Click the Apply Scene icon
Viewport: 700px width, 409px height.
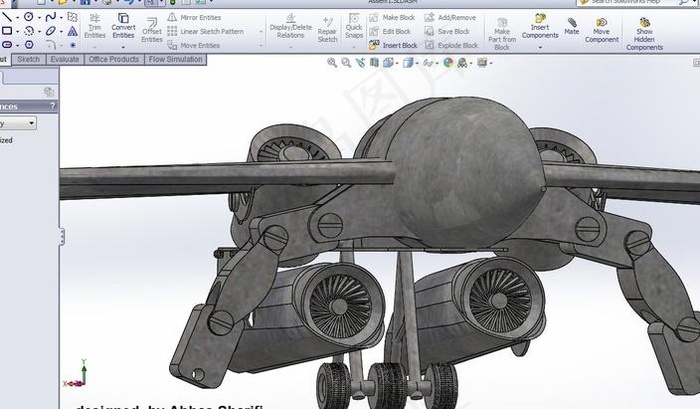click(x=462, y=63)
